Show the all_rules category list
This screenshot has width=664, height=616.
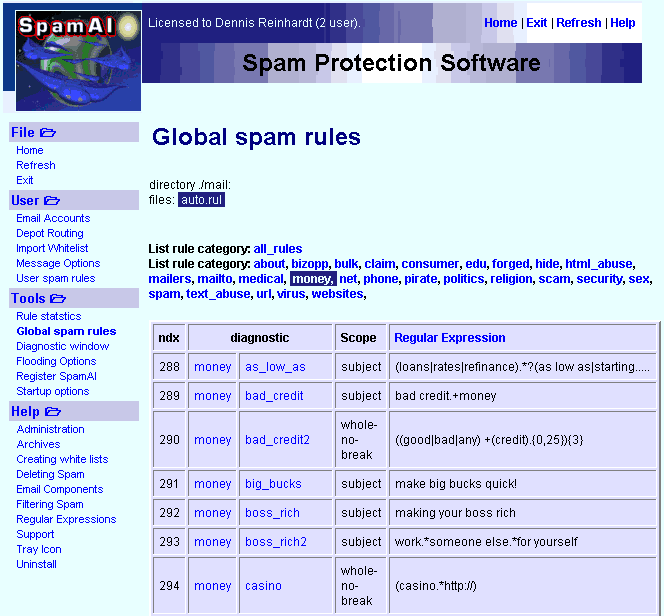click(277, 248)
